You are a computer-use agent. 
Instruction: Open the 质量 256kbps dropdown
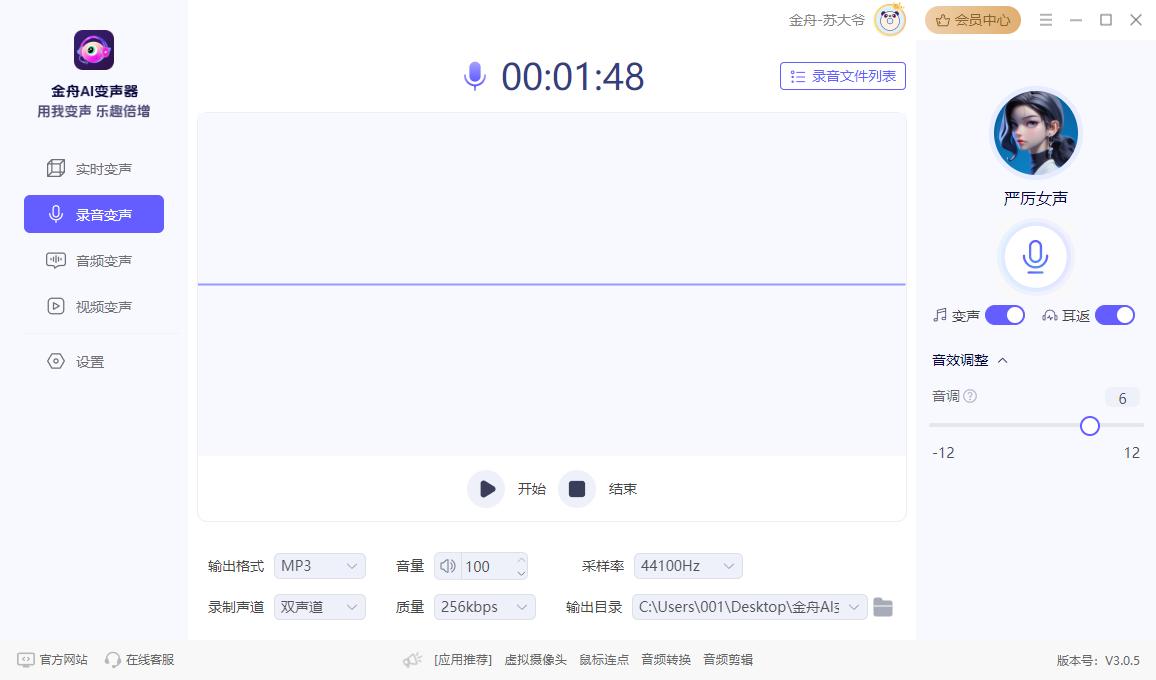click(484, 607)
